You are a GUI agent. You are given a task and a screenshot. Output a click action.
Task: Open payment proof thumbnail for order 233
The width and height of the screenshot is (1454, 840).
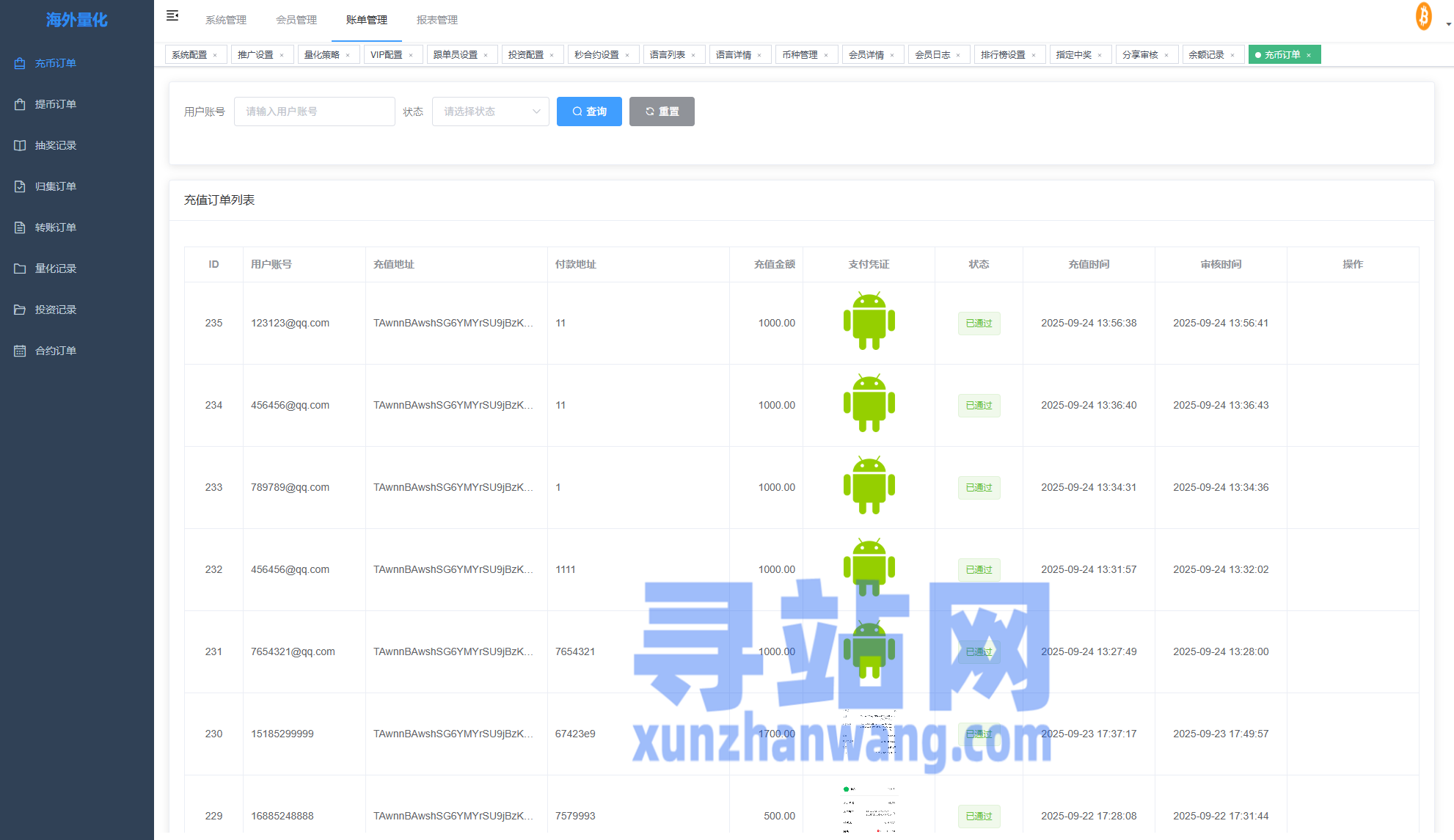point(869,486)
